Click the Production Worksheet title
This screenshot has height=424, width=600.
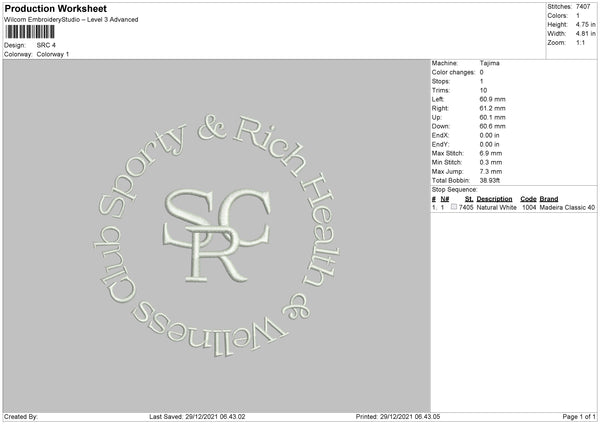click(55, 8)
